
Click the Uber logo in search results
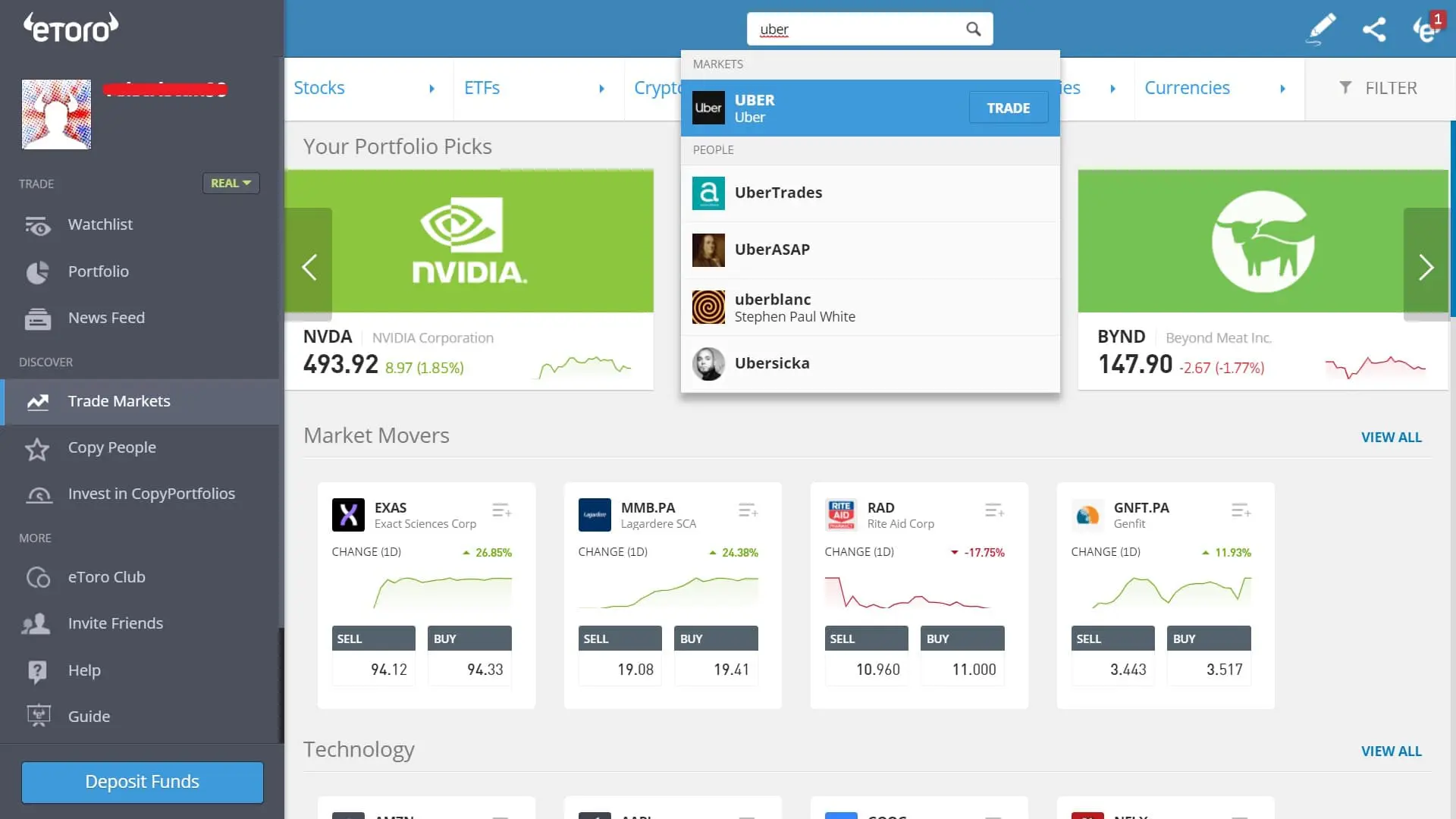(708, 108)
